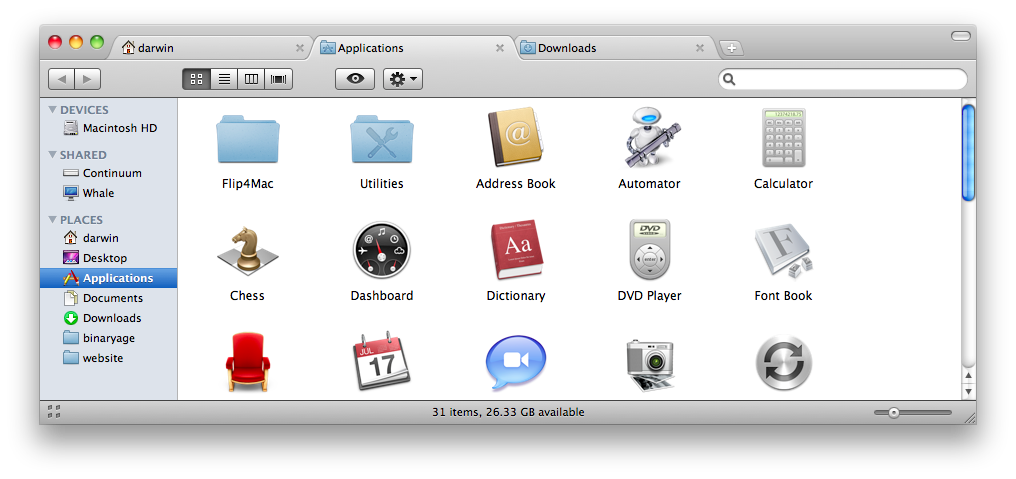Click the icon size slider knob
Image resolution: width=1016 pixels, height=479 pixels.
coord(894,412)
